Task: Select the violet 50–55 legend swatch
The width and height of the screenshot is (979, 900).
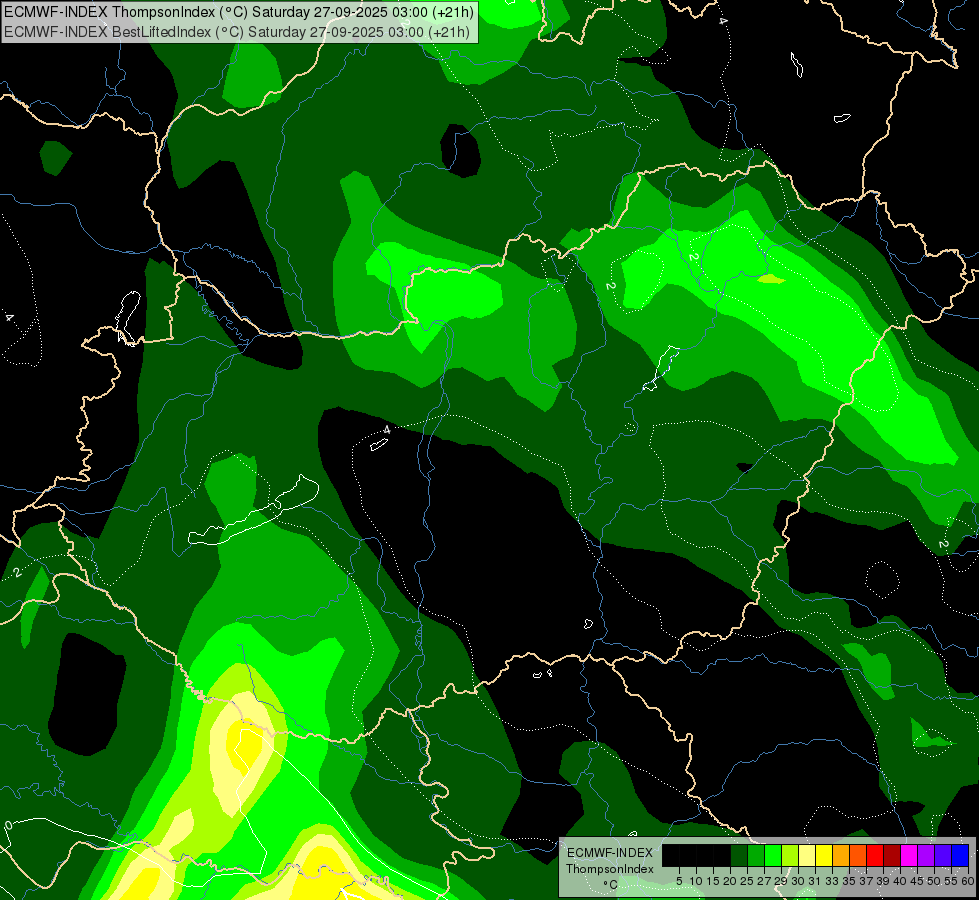Action: click(943, 855)
